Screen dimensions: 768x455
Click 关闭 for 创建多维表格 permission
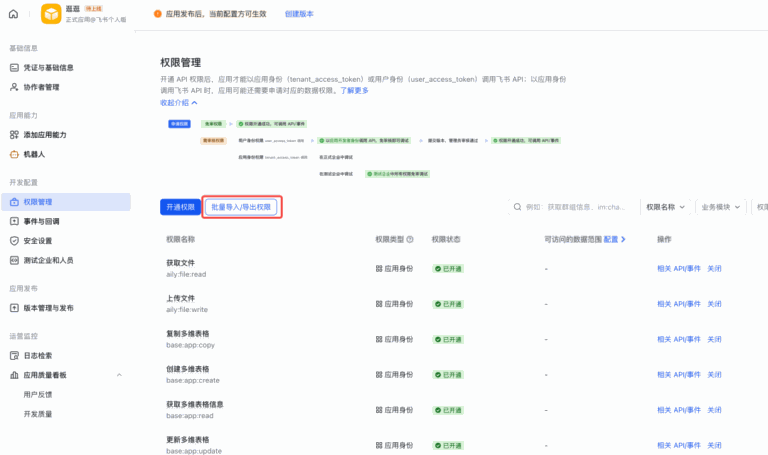[x=714, y=375]
